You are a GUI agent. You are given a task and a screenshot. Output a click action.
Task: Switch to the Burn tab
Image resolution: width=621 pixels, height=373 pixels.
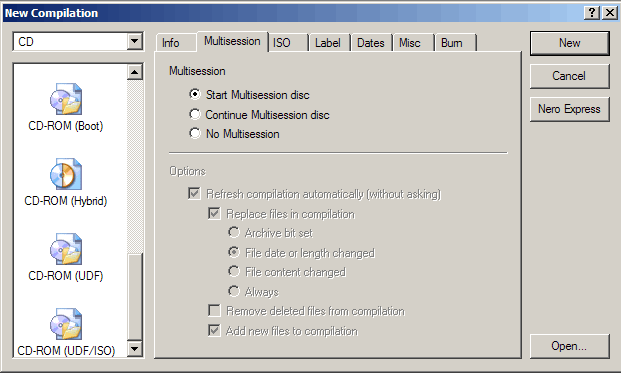tap(451, 43)
